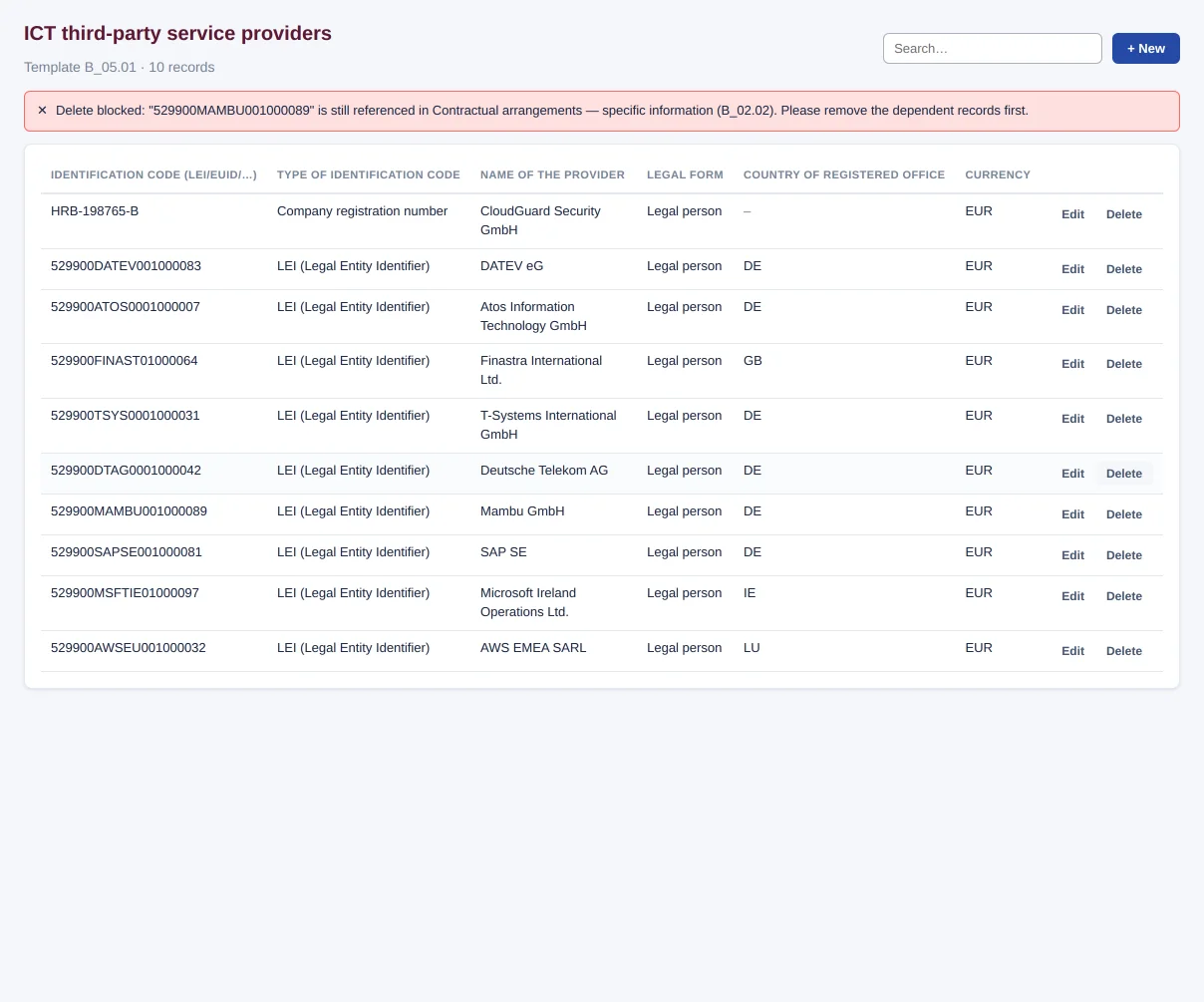
Task: Edit the CloudGuard Security GmbH record
Action: coord(1072,214)
